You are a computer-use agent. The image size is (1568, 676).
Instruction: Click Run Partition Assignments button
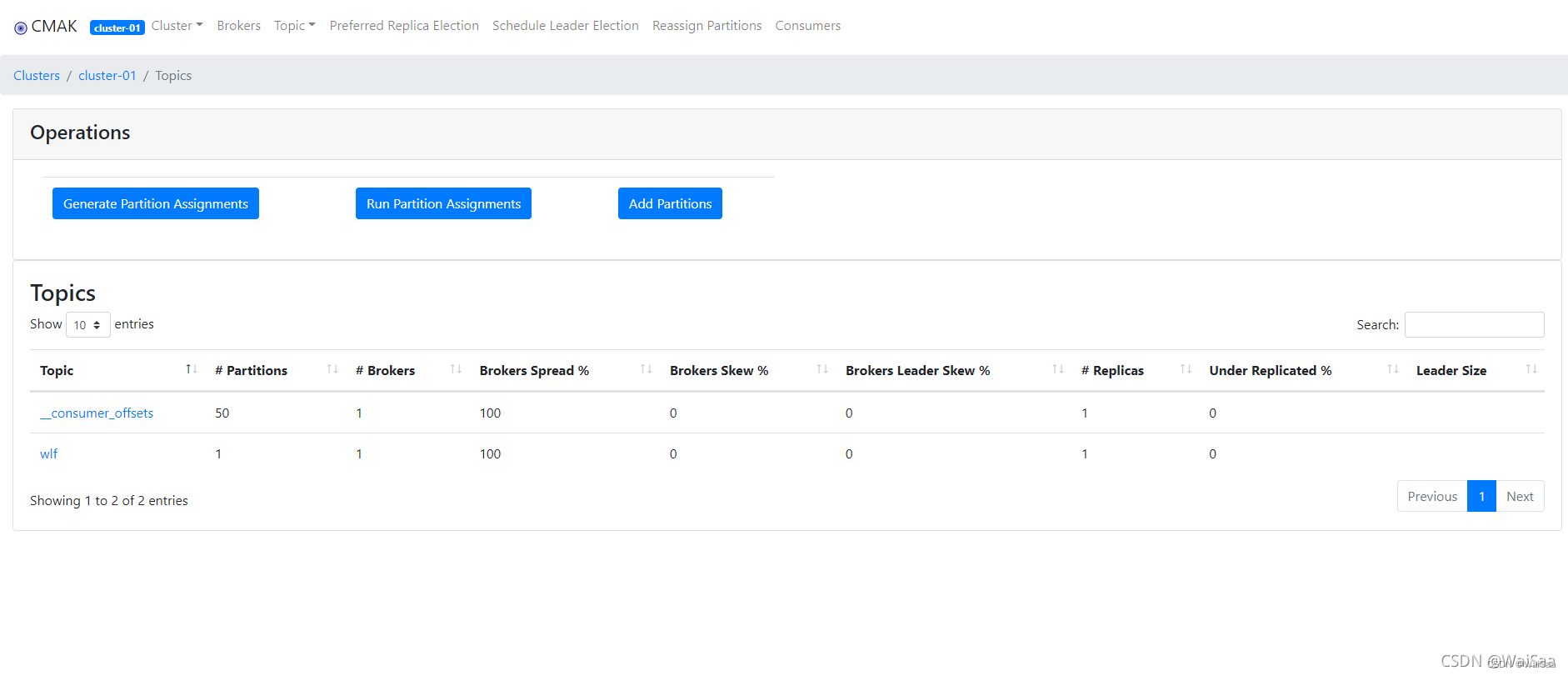click(443, 203)
